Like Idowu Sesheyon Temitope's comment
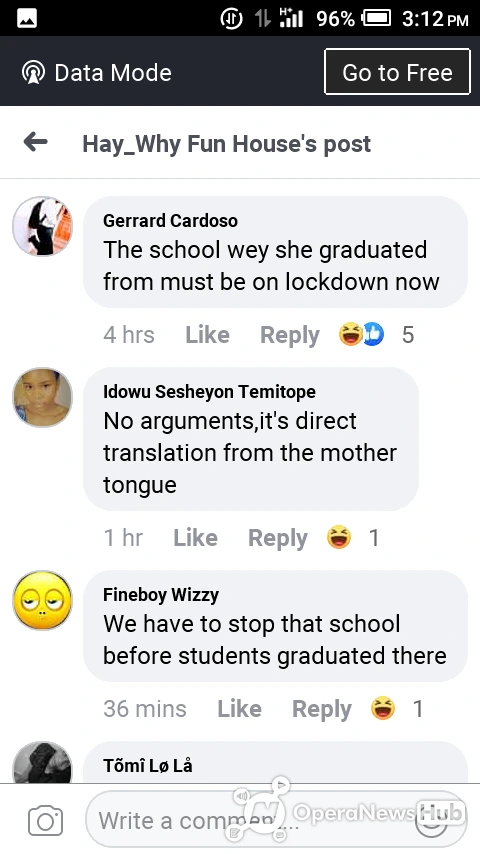The height and width of the screenshot is (854, 480). pos(195,538)
